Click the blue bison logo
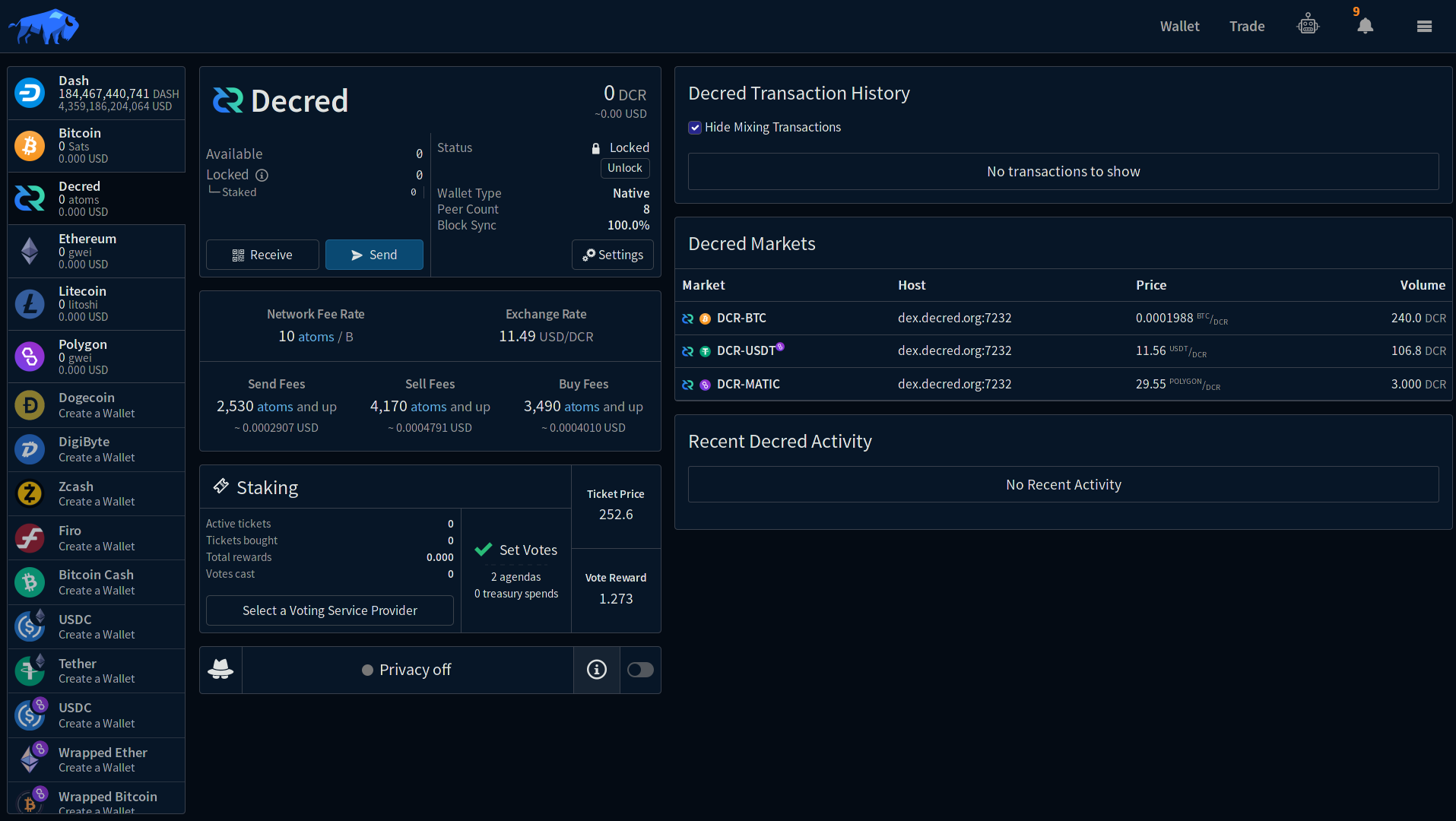Screen dimensions: 1456x821 43,27
